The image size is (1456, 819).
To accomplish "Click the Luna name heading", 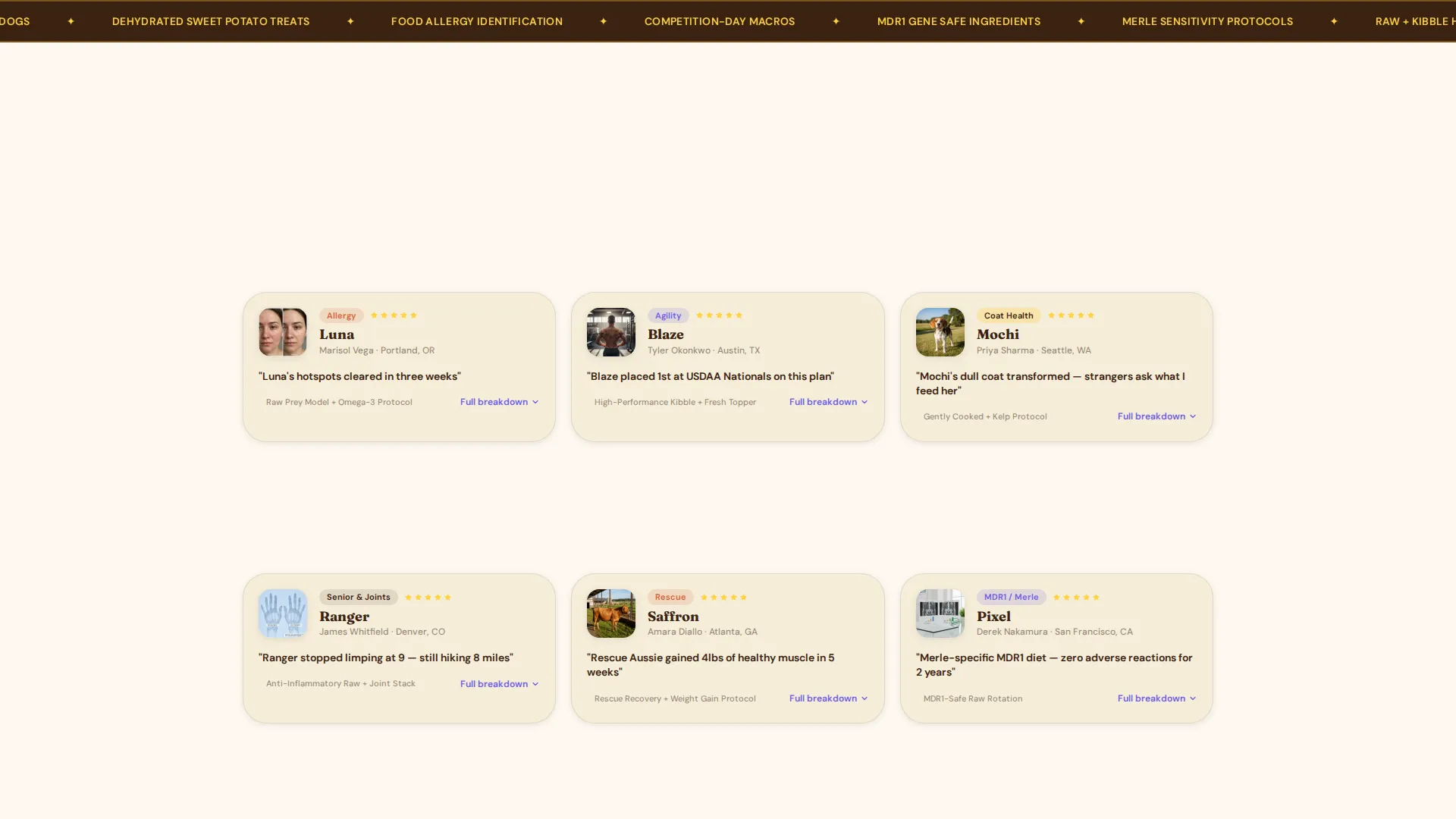I will [x=337, y=334].
